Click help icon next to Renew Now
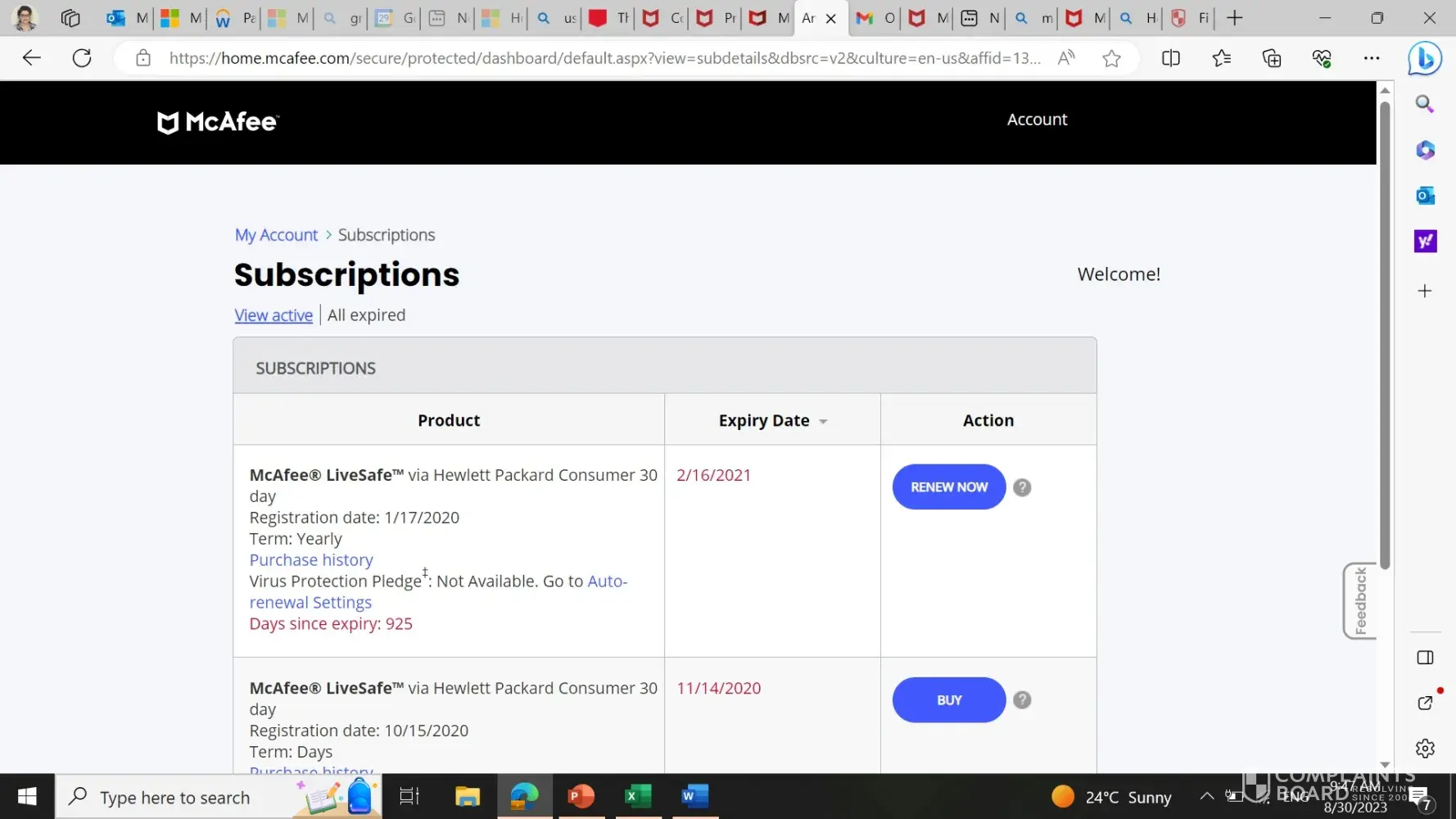Screen dimensions: 1456x819 [1022, 487]
